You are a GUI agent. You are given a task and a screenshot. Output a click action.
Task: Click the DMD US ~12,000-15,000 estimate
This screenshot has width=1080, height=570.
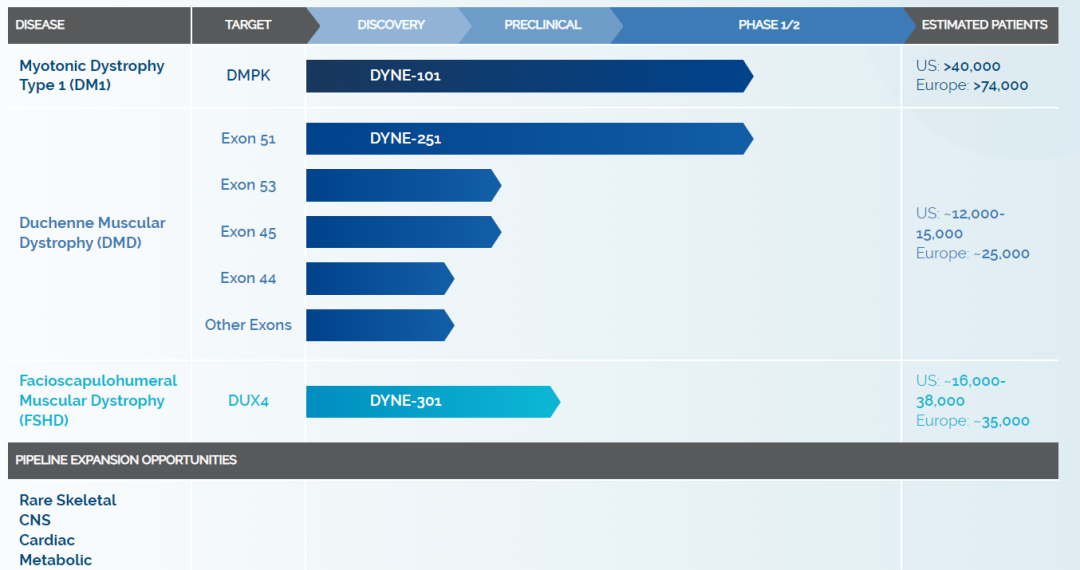(960, 224)
